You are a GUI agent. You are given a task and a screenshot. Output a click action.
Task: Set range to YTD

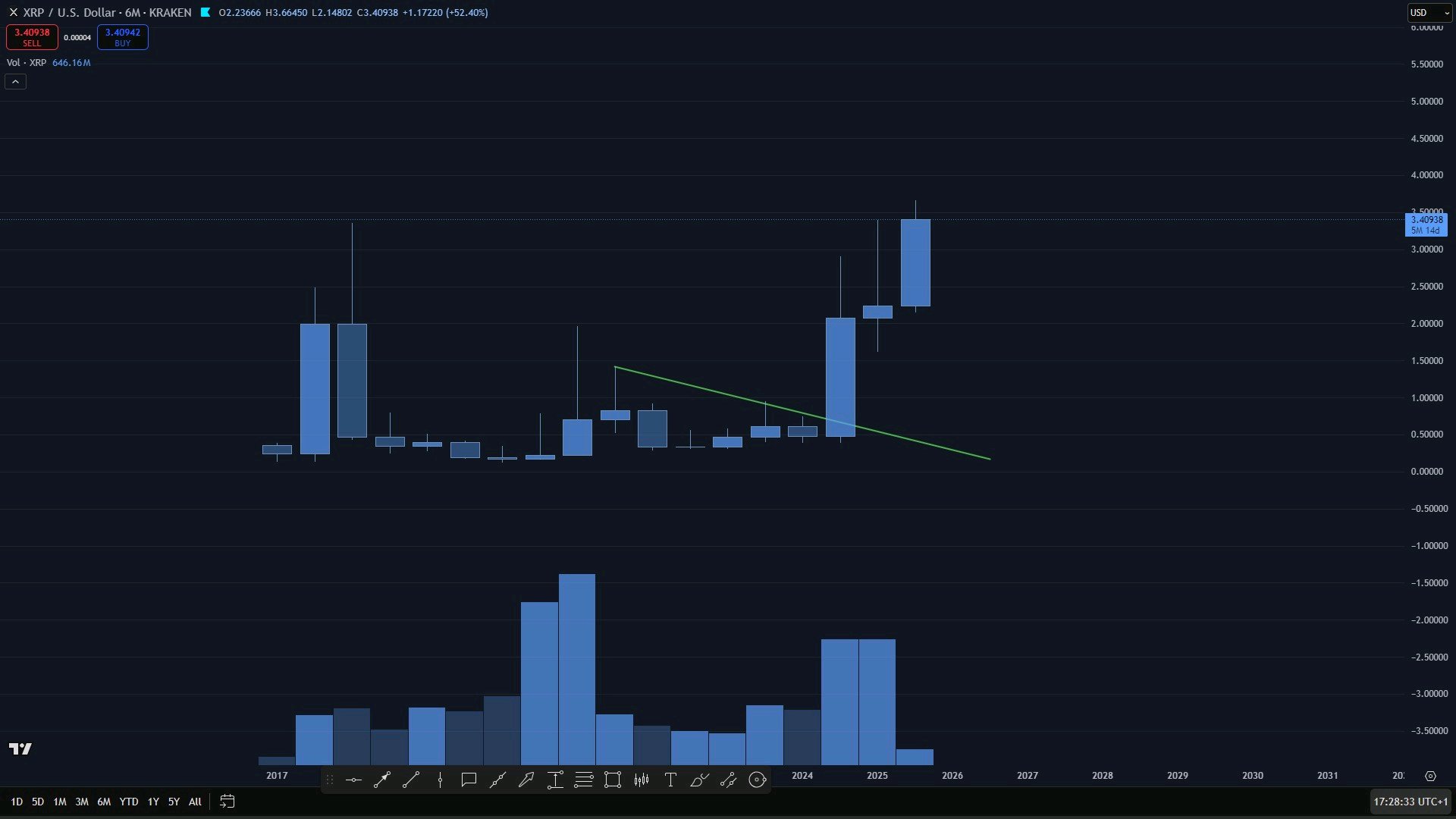[x=129, y=802]
